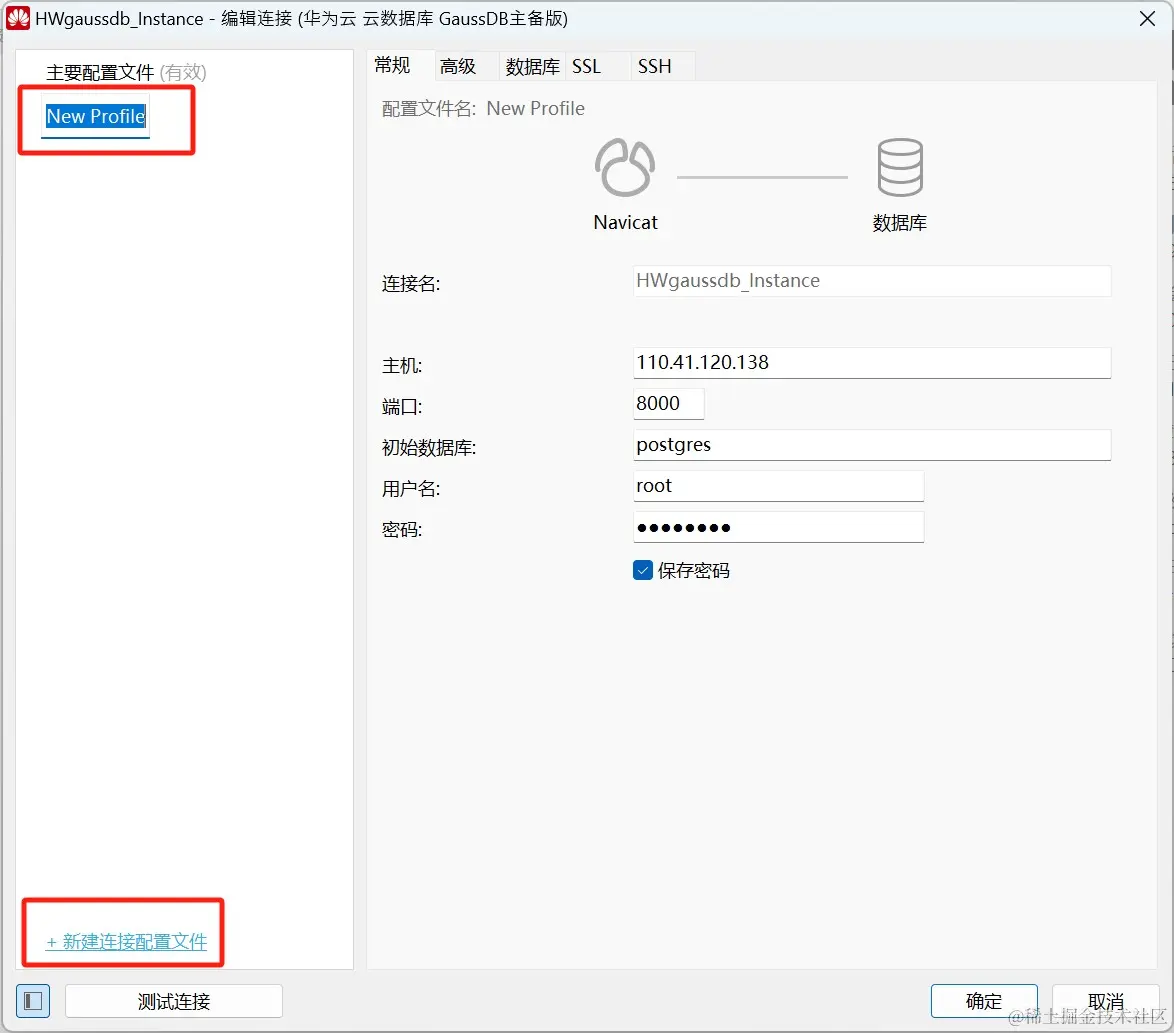Click the 主机: label
The image size is (1174, 1033).
click(402, 365)
